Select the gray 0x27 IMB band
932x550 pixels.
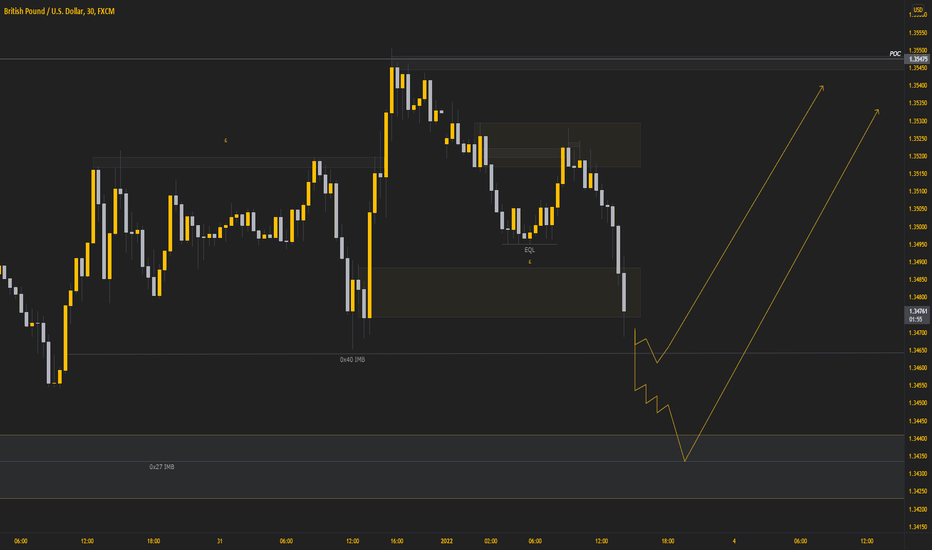pyautogui.click(x=452, y=467)
